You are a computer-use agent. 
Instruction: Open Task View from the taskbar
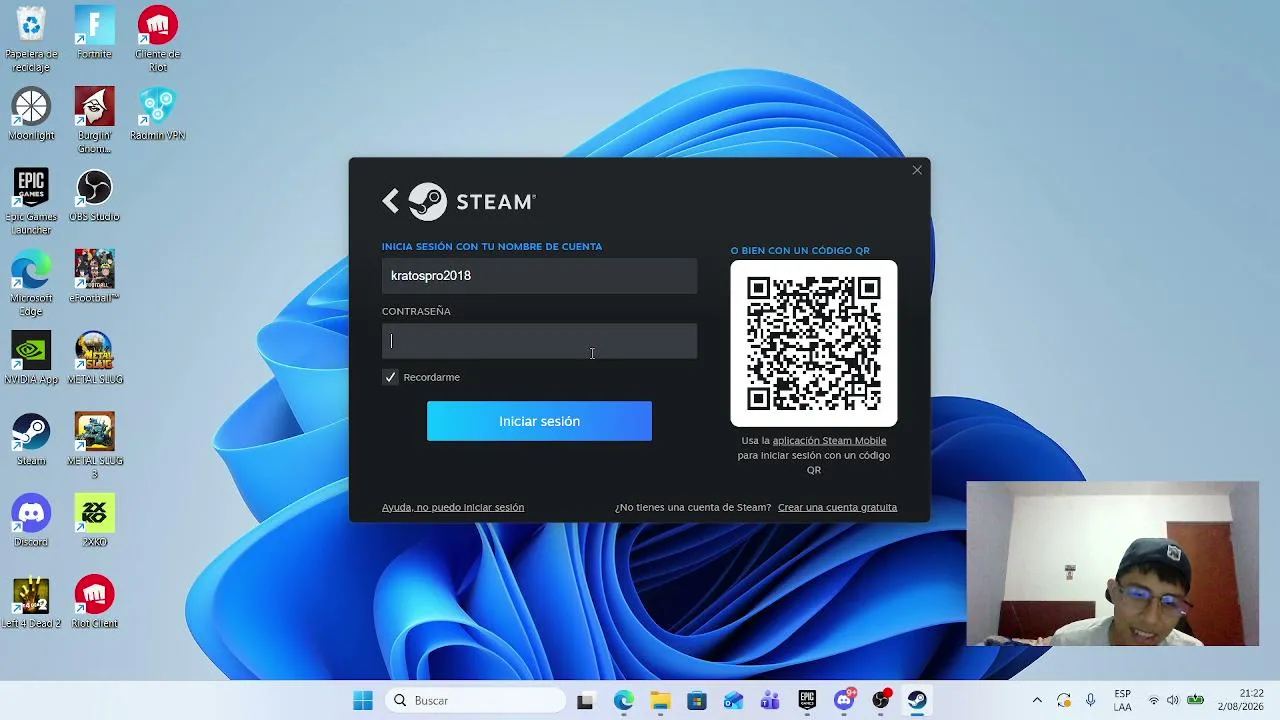585,701
